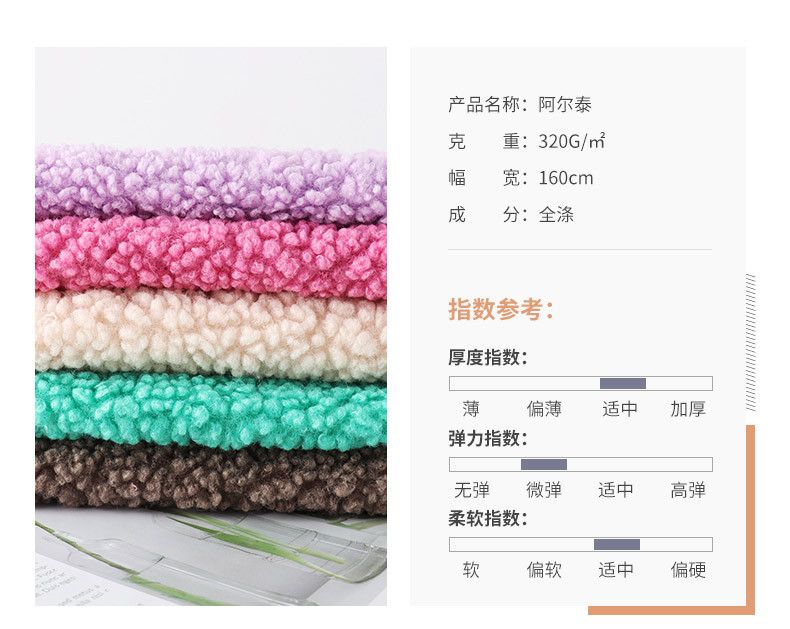This screenshot has width=790, height=629.
Task: Select the teal green fleece layer
Action: coord(211,409)
